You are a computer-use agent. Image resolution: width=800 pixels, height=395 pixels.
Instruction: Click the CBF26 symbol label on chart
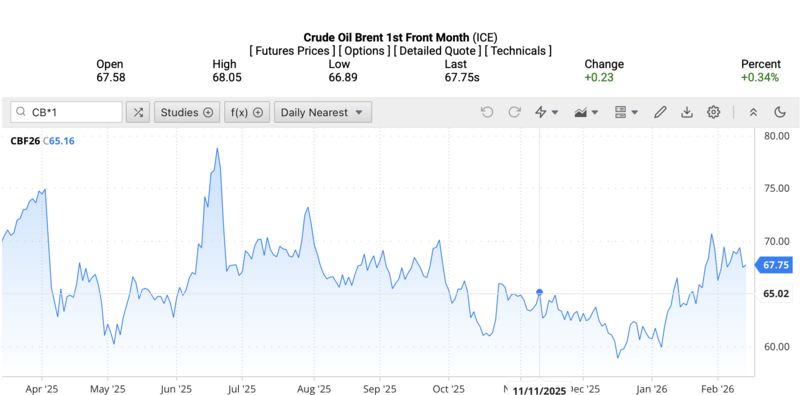[x=25, y=141]
